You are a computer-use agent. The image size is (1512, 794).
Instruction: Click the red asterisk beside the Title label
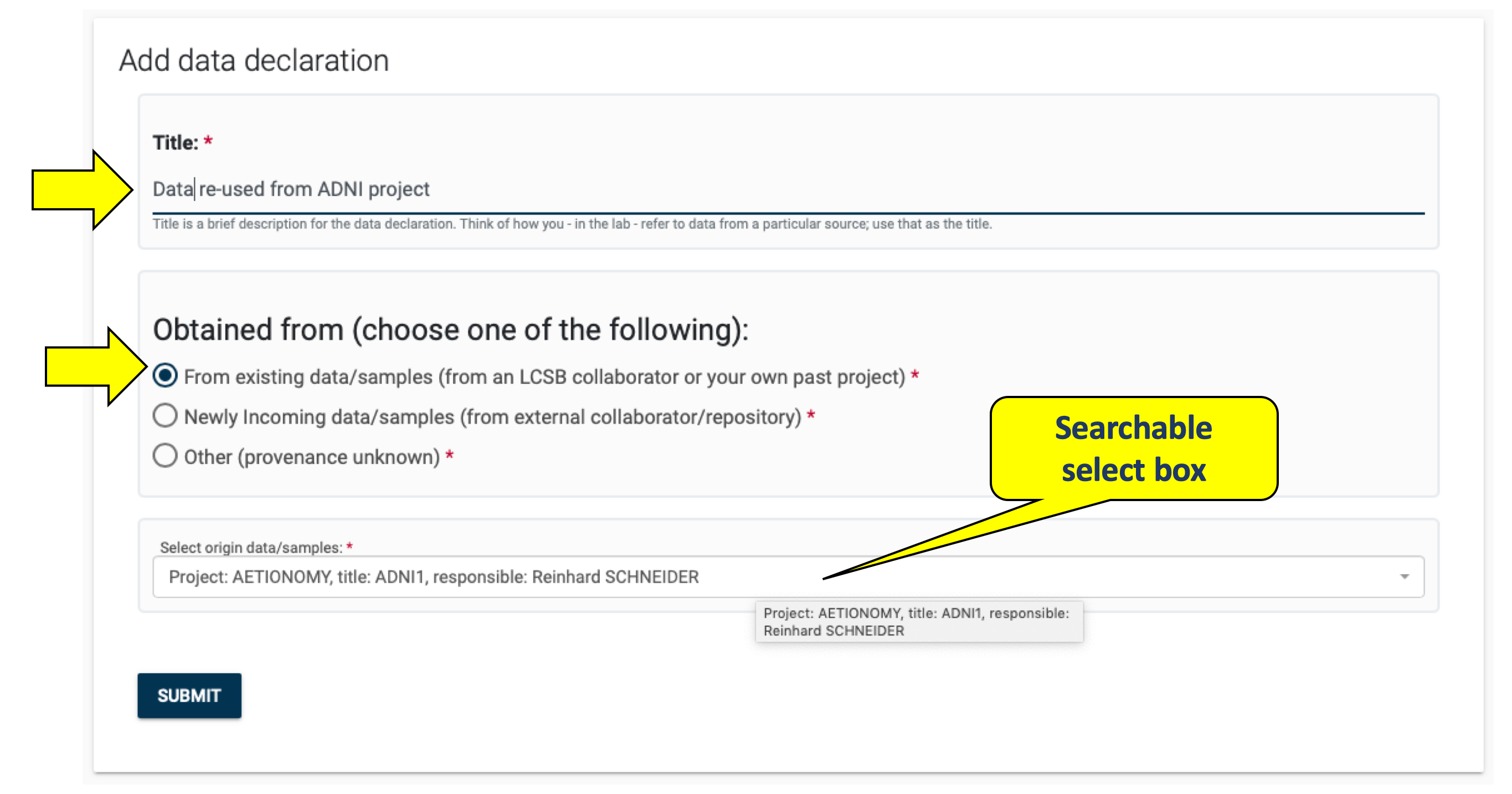pyautogui.click(x=208, y=141)
